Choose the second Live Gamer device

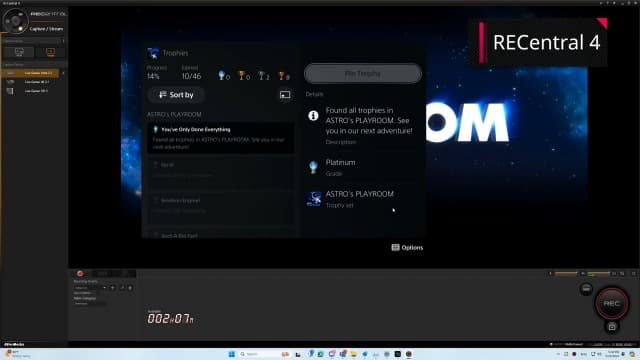30,82
